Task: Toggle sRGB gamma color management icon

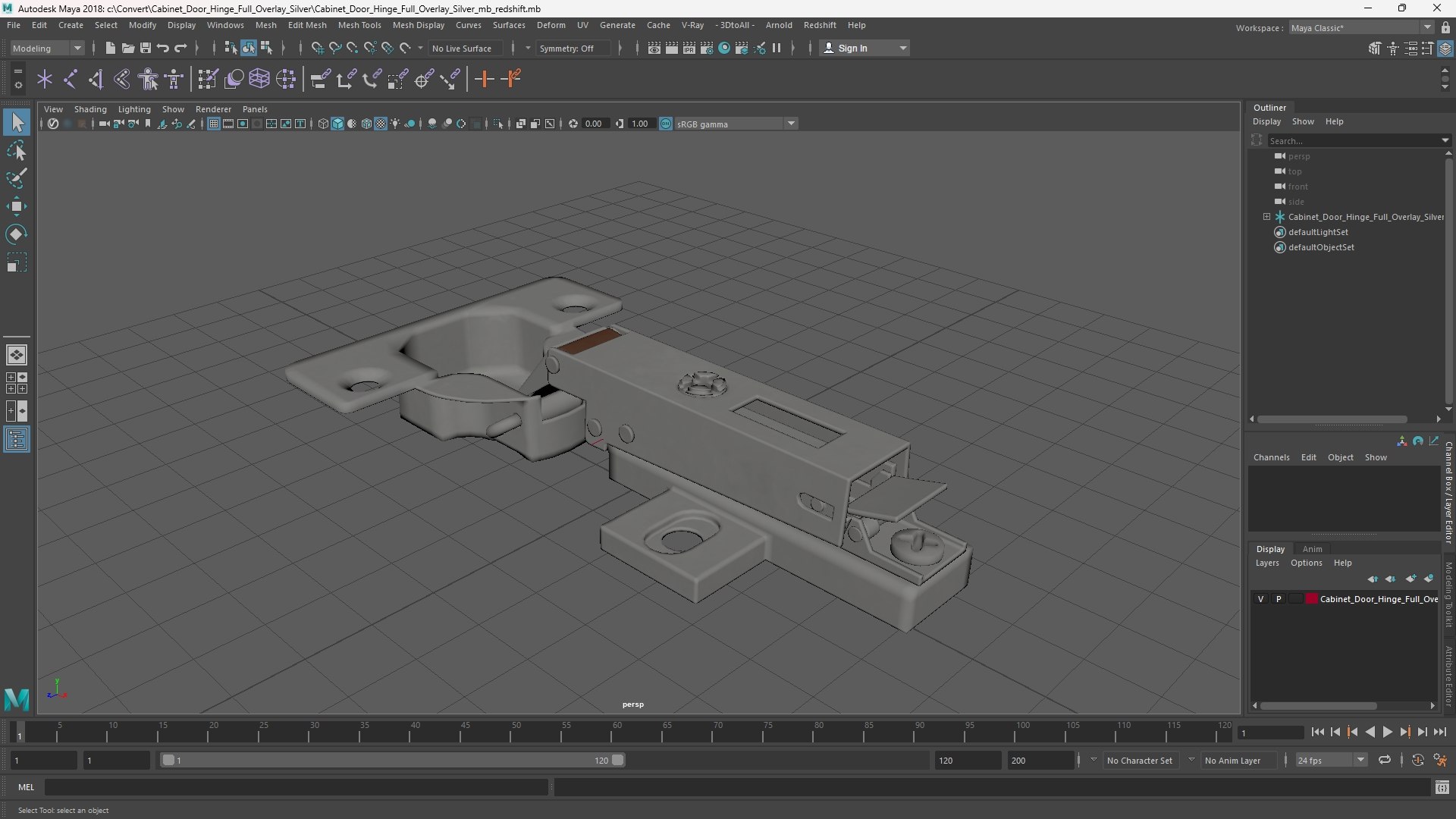Action: coord(666,124)
